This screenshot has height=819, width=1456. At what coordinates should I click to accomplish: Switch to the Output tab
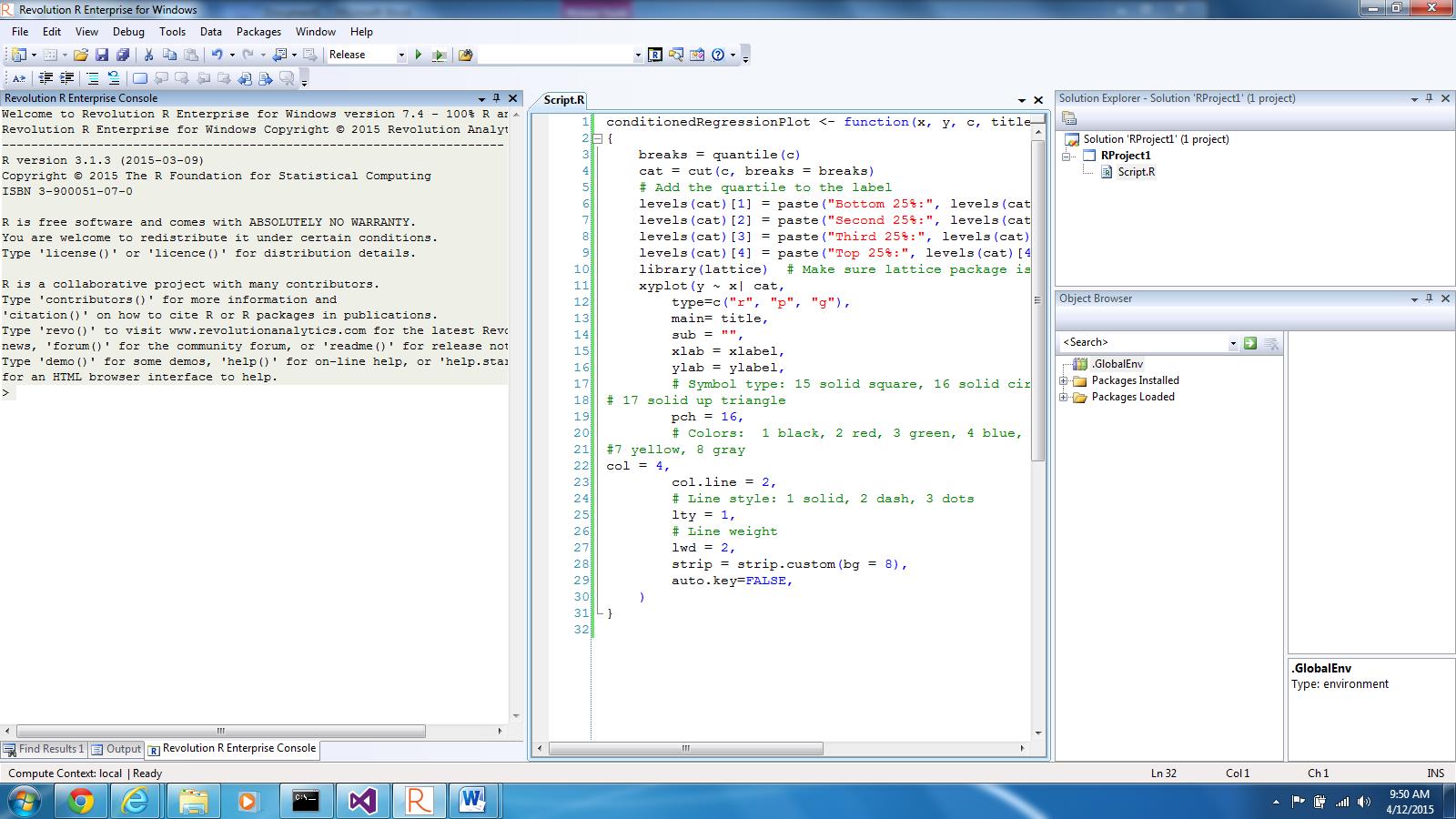(116, 749)
